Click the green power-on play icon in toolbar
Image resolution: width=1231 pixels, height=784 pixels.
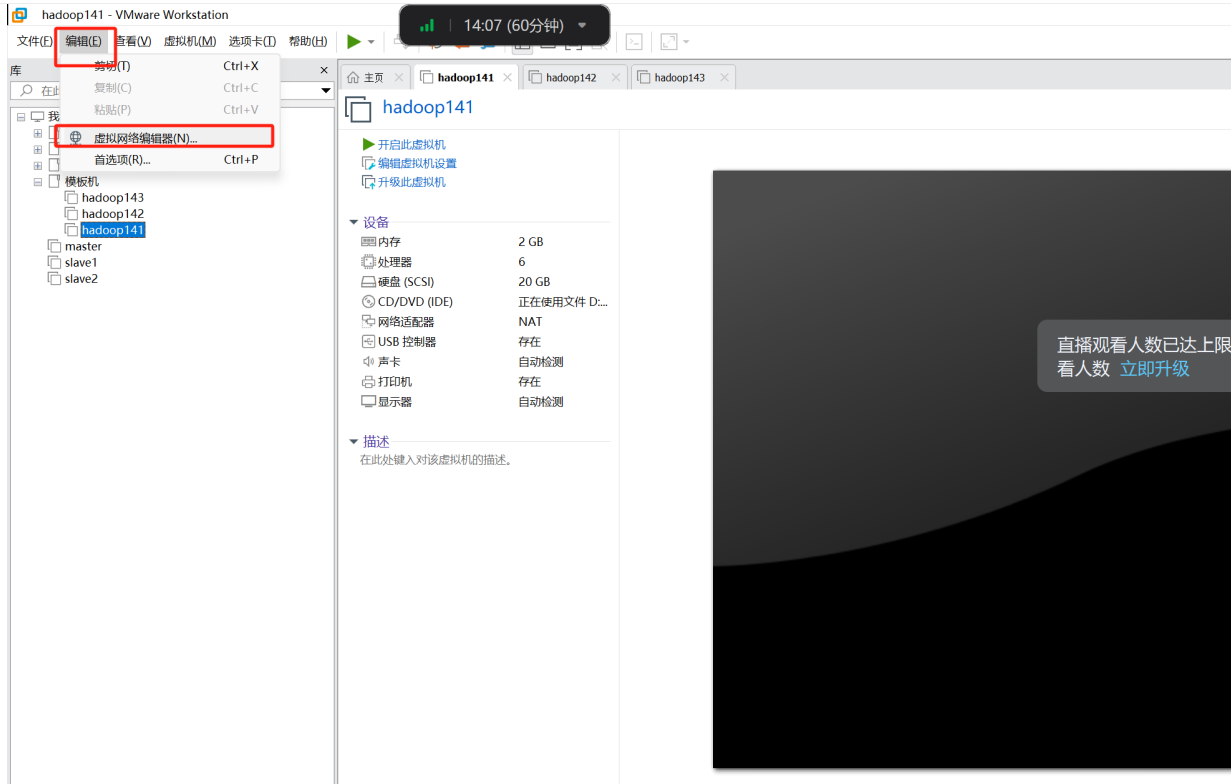tap(354, 41)
